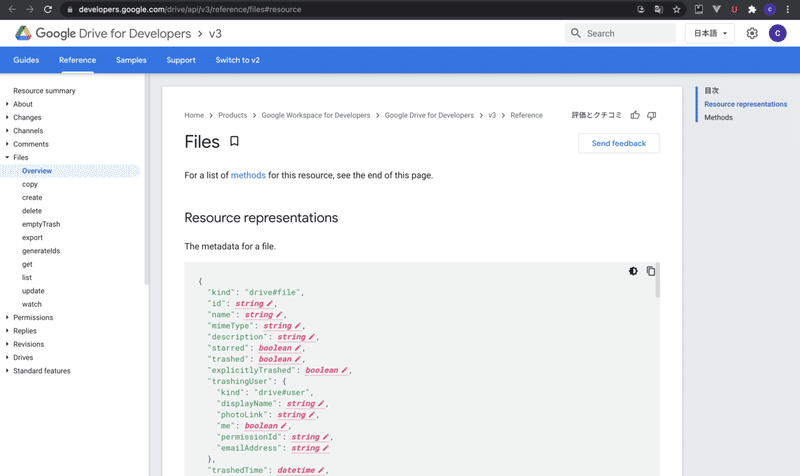Viewport: 800px width, 476px height.
Task: Click the red U extension icon
Action: [734, 9]
